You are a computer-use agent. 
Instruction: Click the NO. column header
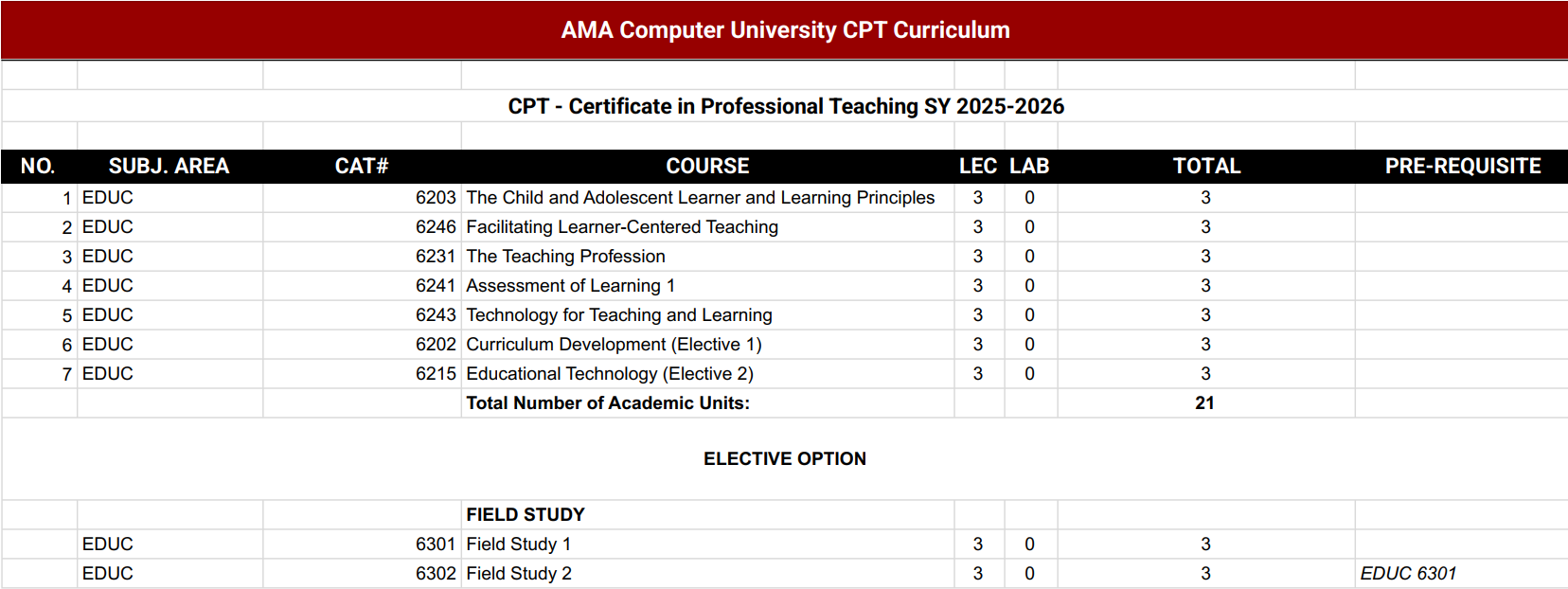click(38, 167)
